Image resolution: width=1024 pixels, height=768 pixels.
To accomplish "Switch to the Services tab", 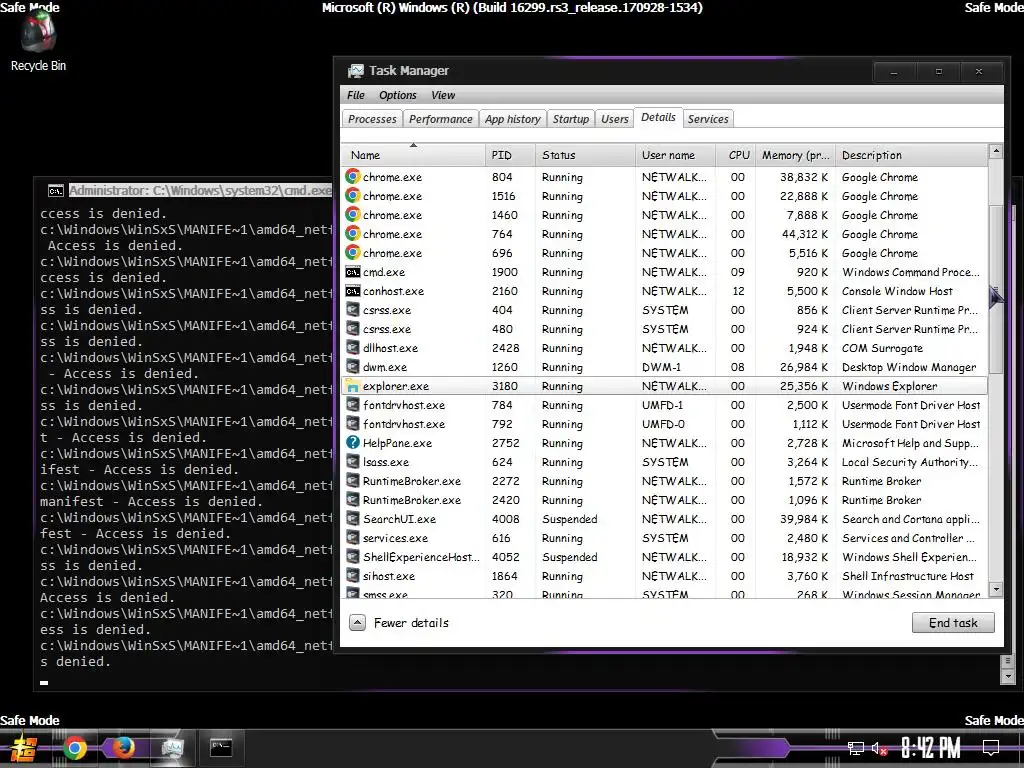I will pos(708,119).
